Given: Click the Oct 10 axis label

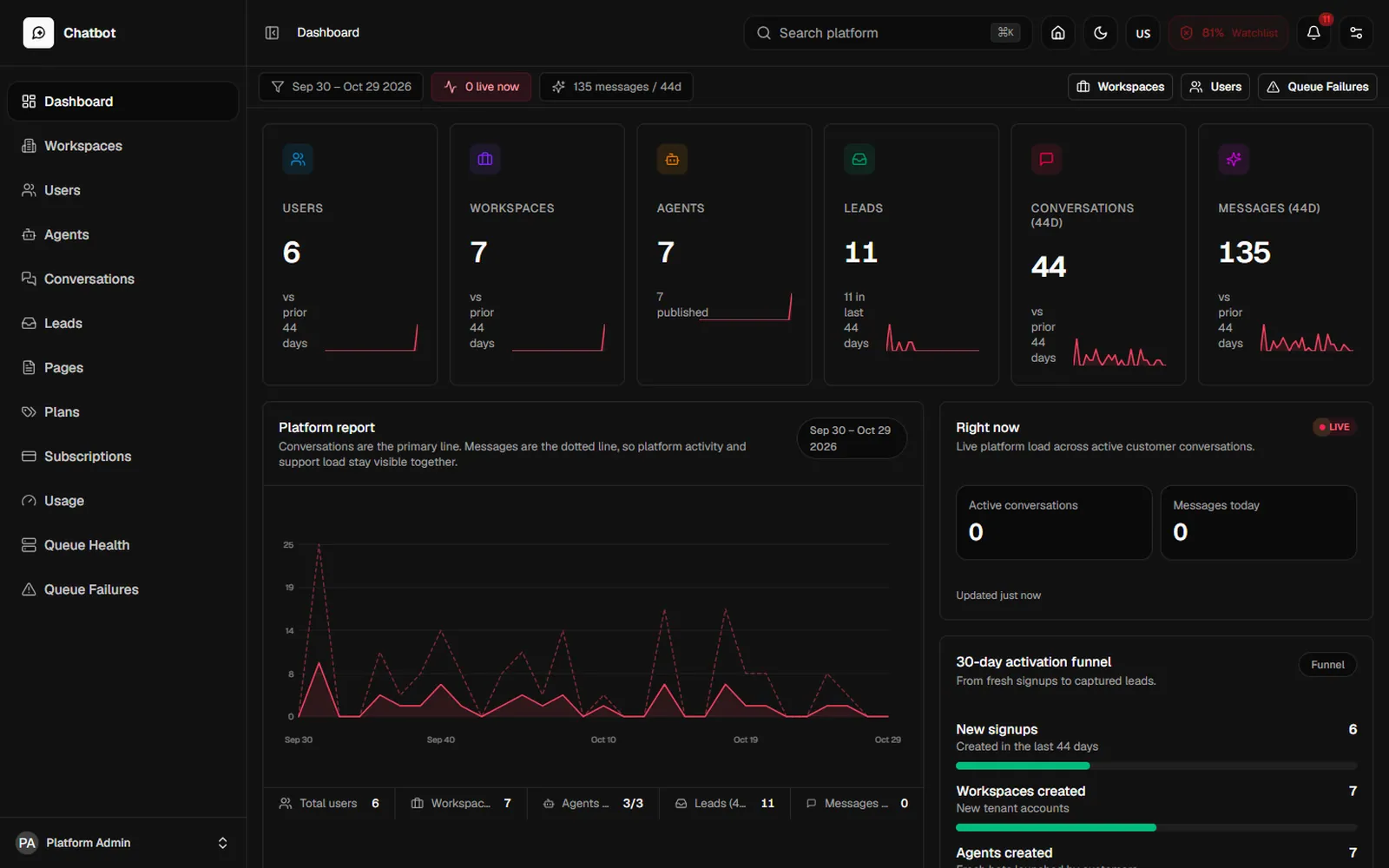Looking at the screenshot, I should pos(603,740).
